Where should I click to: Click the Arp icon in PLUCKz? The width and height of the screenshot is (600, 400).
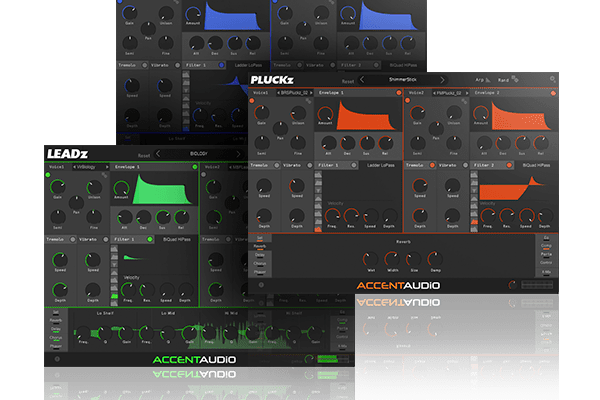pyautogui.click(x=488, y=80)
